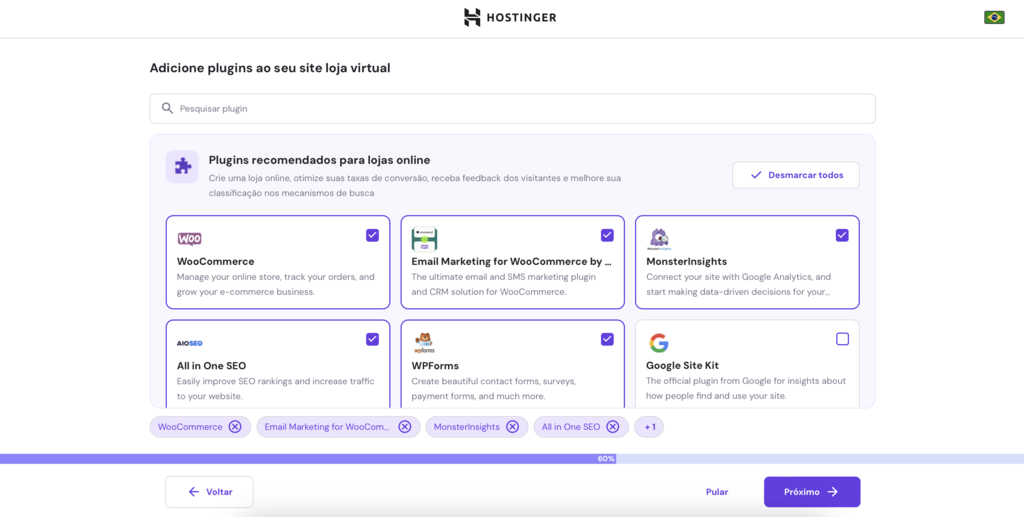
Task: Check the Google Site Kit checkbox
Action: coord(842,339)
